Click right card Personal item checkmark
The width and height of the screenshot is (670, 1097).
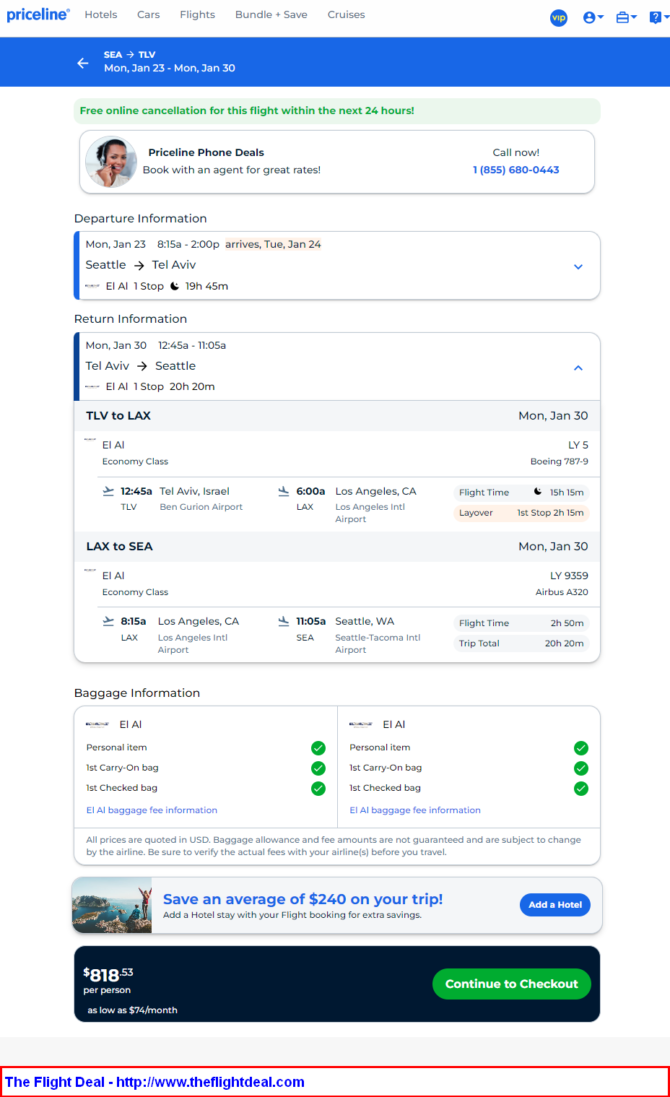[x=581, y=748]
